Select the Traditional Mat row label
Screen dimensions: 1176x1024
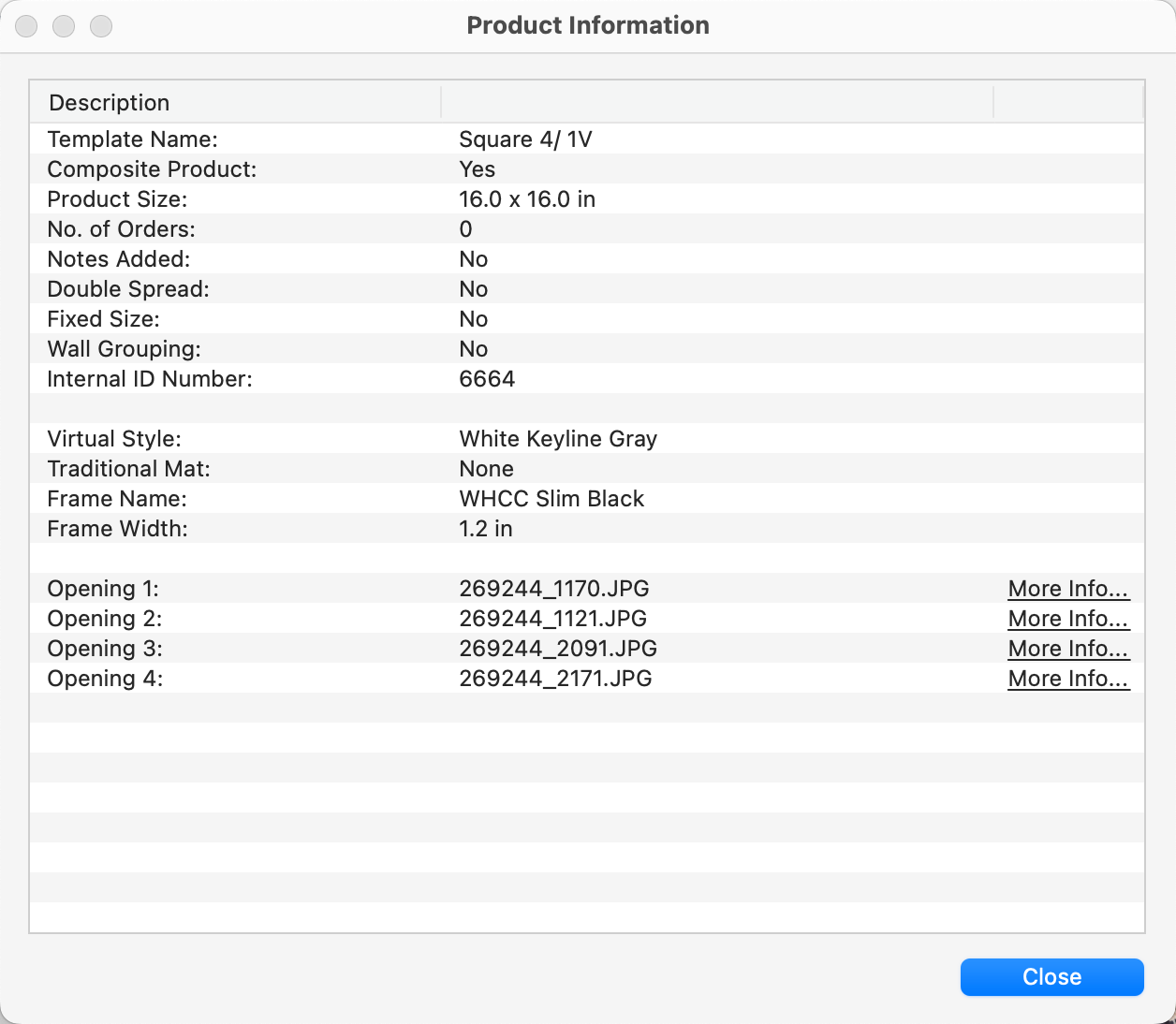(128, 469)
